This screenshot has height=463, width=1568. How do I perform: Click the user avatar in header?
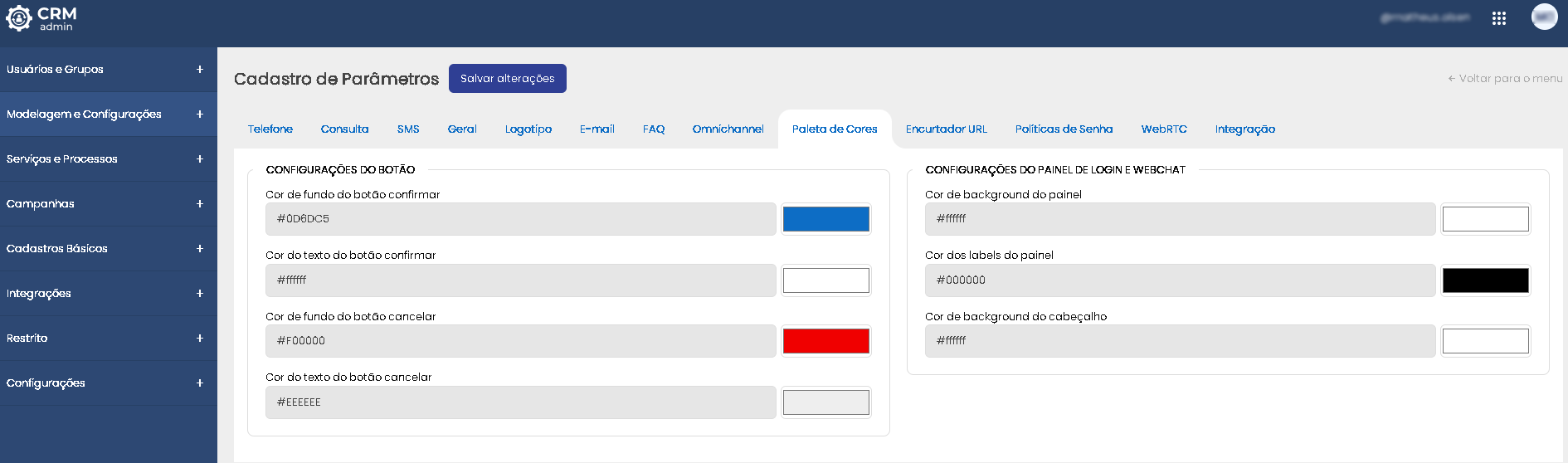click(1544, 17)
